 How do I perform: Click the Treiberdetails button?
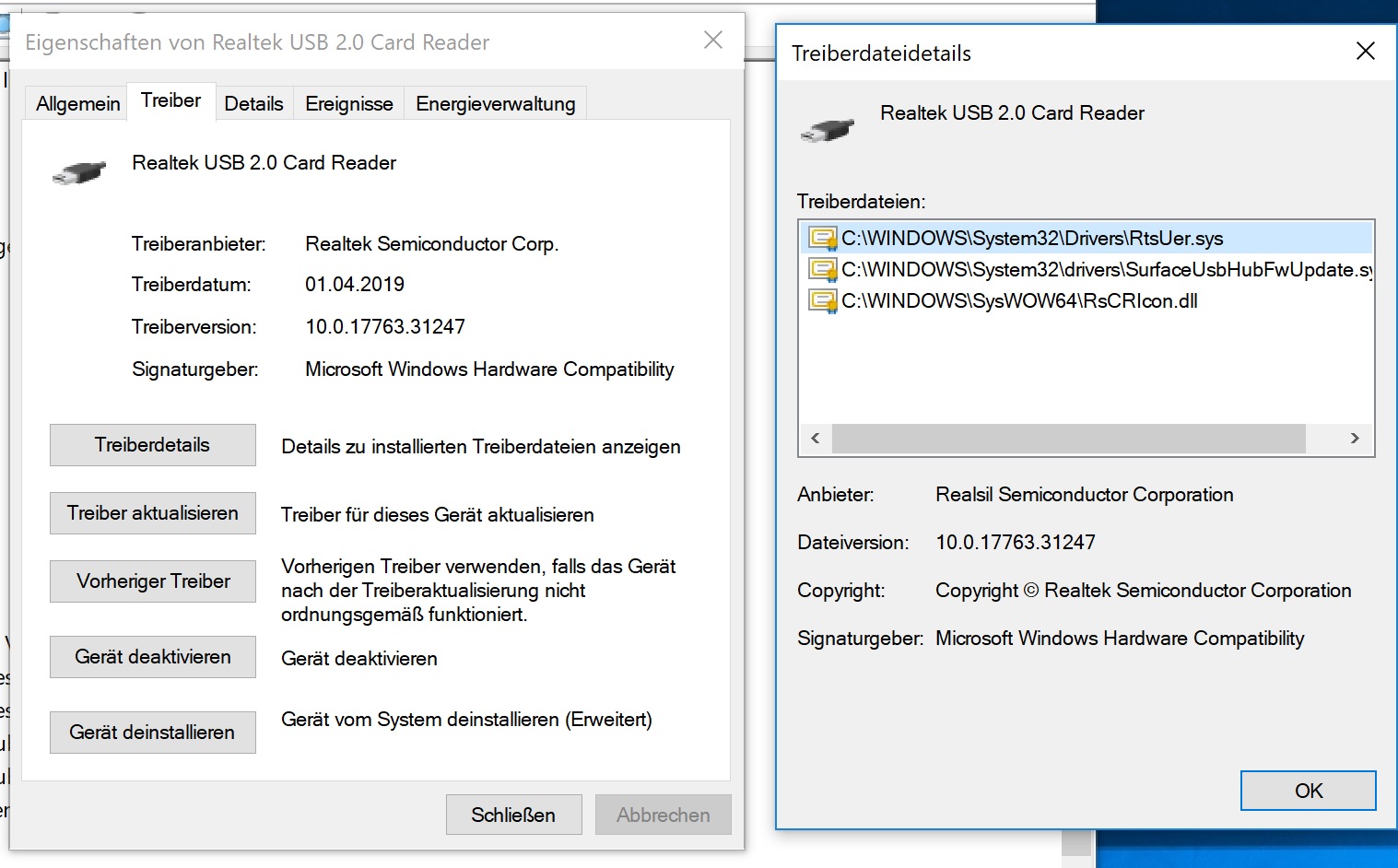(153, 445)
